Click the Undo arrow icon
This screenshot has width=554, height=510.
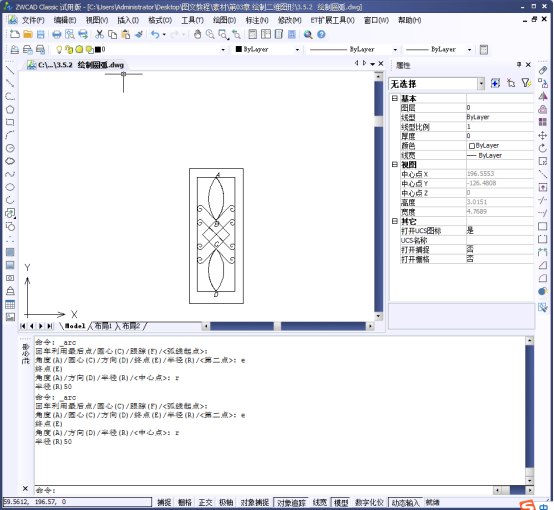click(x=155, y=34)
